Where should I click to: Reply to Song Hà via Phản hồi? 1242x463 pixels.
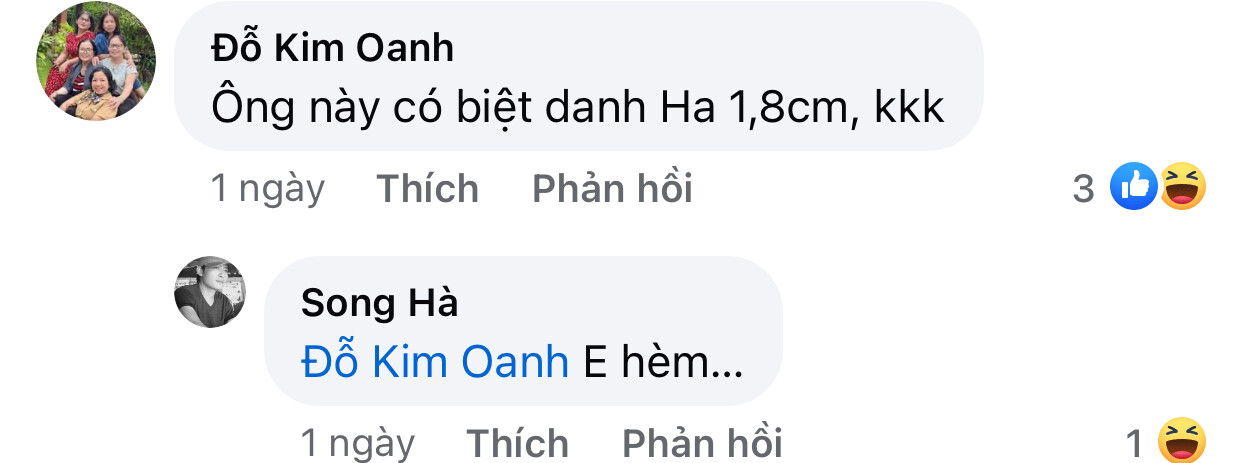click(702, 443)
